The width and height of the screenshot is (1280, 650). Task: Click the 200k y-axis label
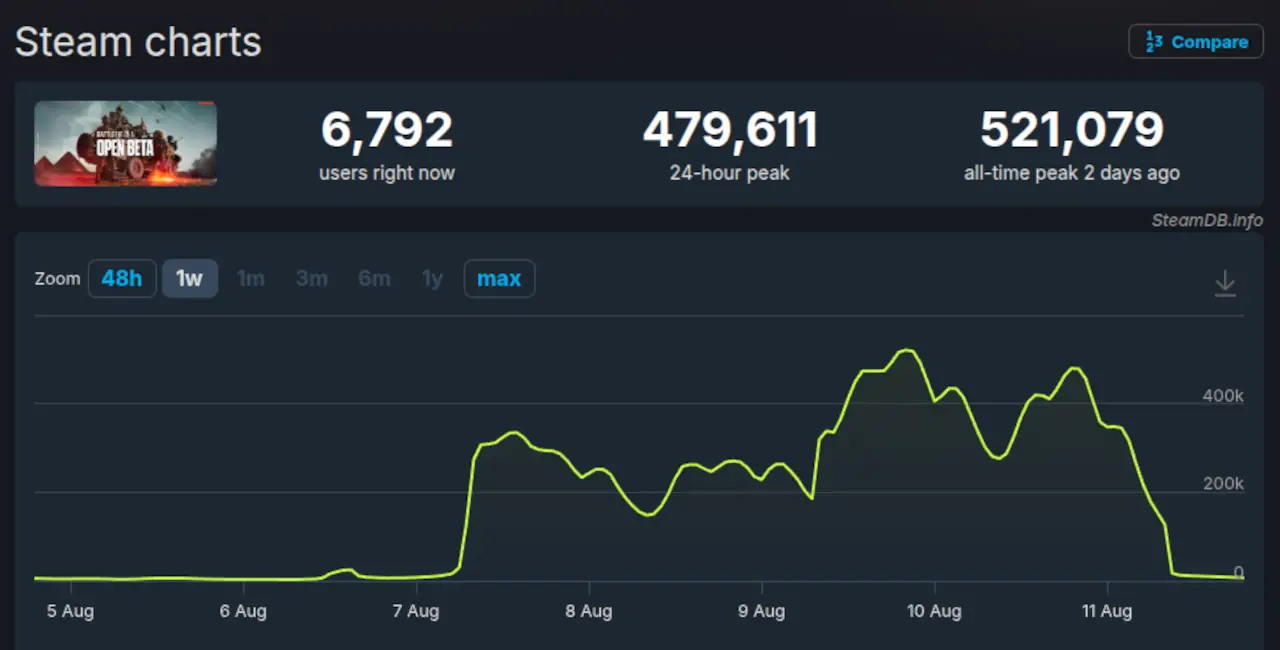(x=1222, y=484)
